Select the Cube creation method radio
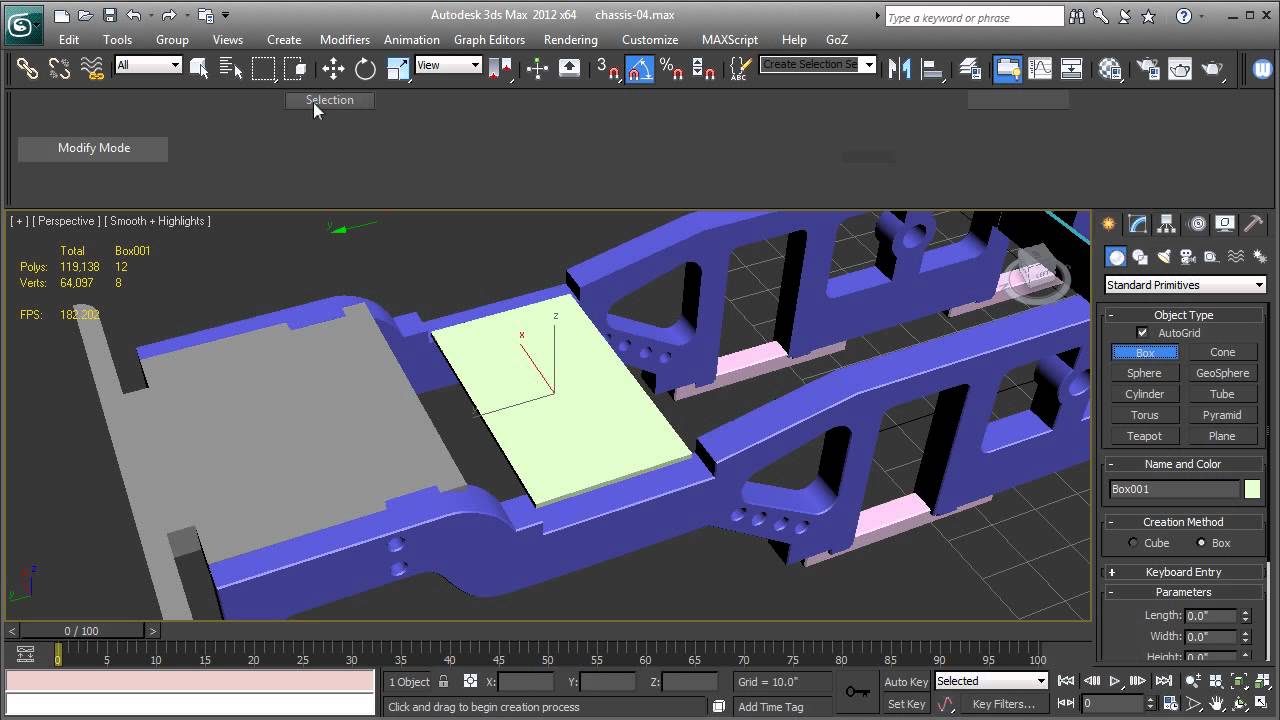Image resolution: width=1280 pixels, height=720 pixels. 1133,543
